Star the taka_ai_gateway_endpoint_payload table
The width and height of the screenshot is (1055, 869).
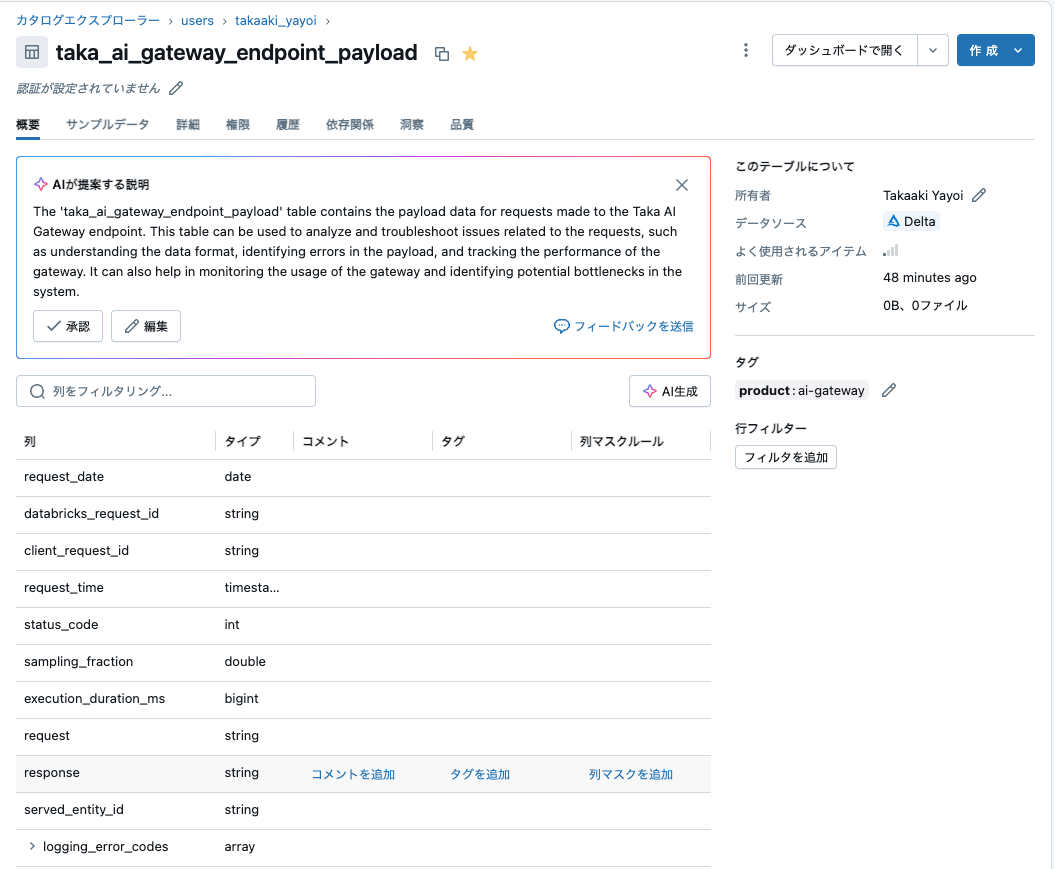pyautogui.click(x=470, y=53)
